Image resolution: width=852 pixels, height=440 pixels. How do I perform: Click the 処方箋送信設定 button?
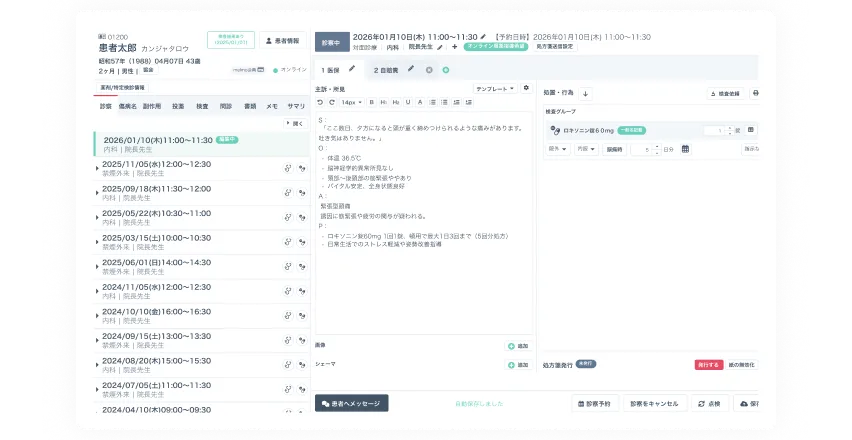point(555,47)
